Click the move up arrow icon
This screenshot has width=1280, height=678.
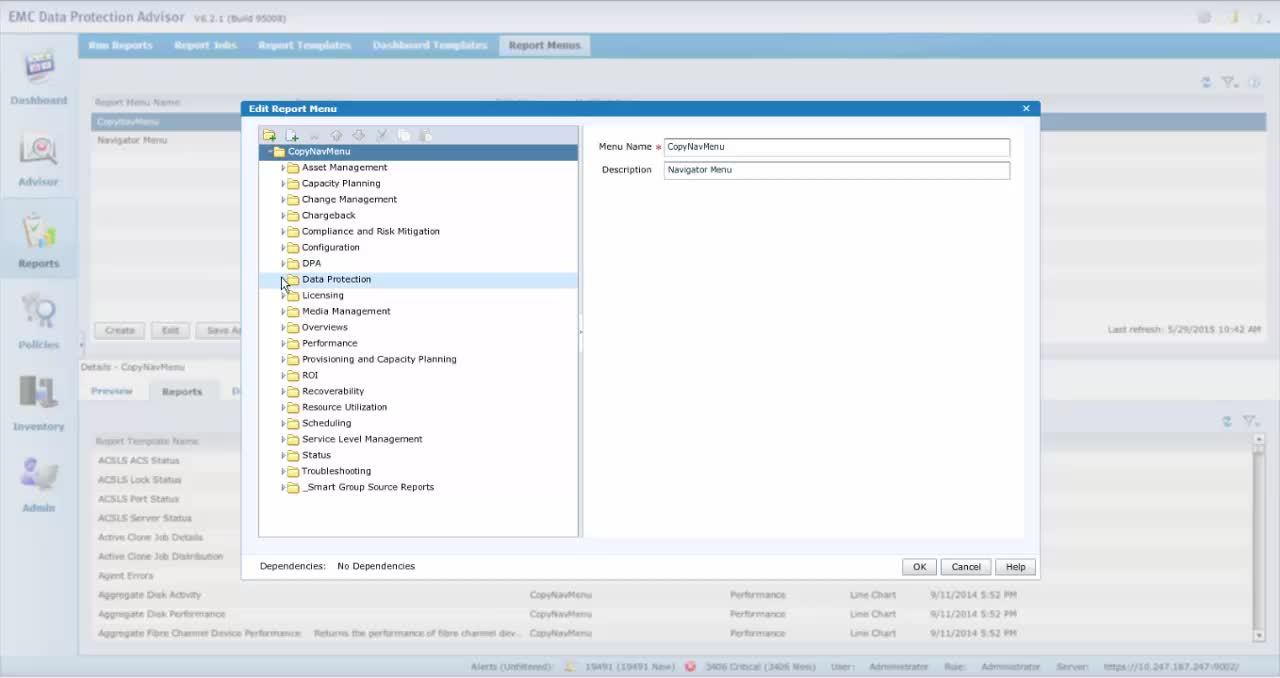(336, 135)
